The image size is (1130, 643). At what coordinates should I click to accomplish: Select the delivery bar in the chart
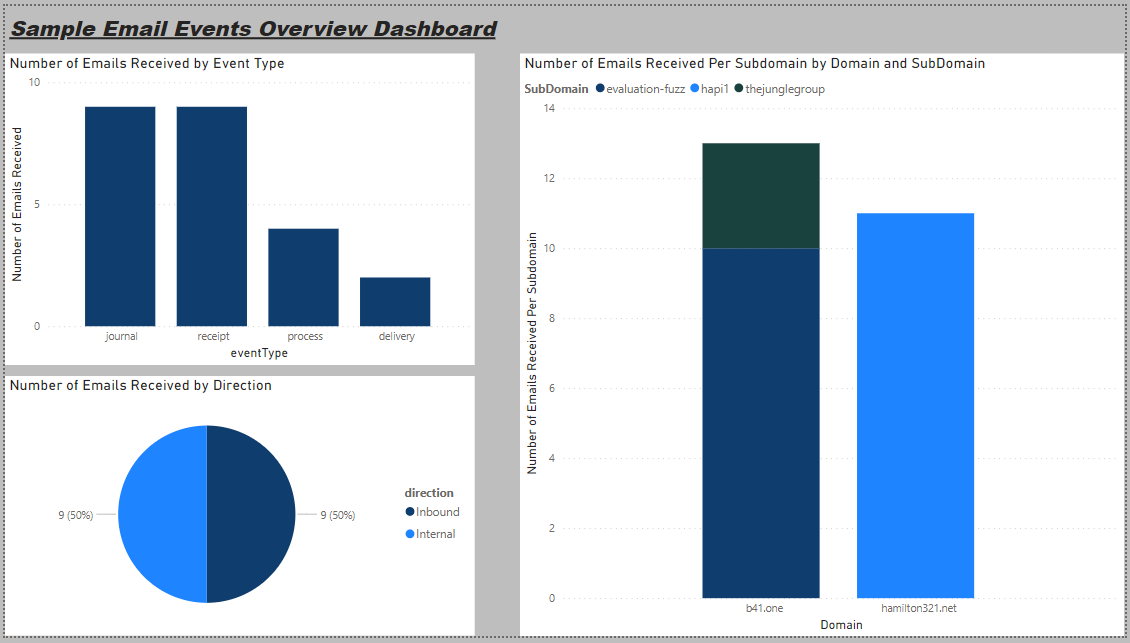click(395, 301)
